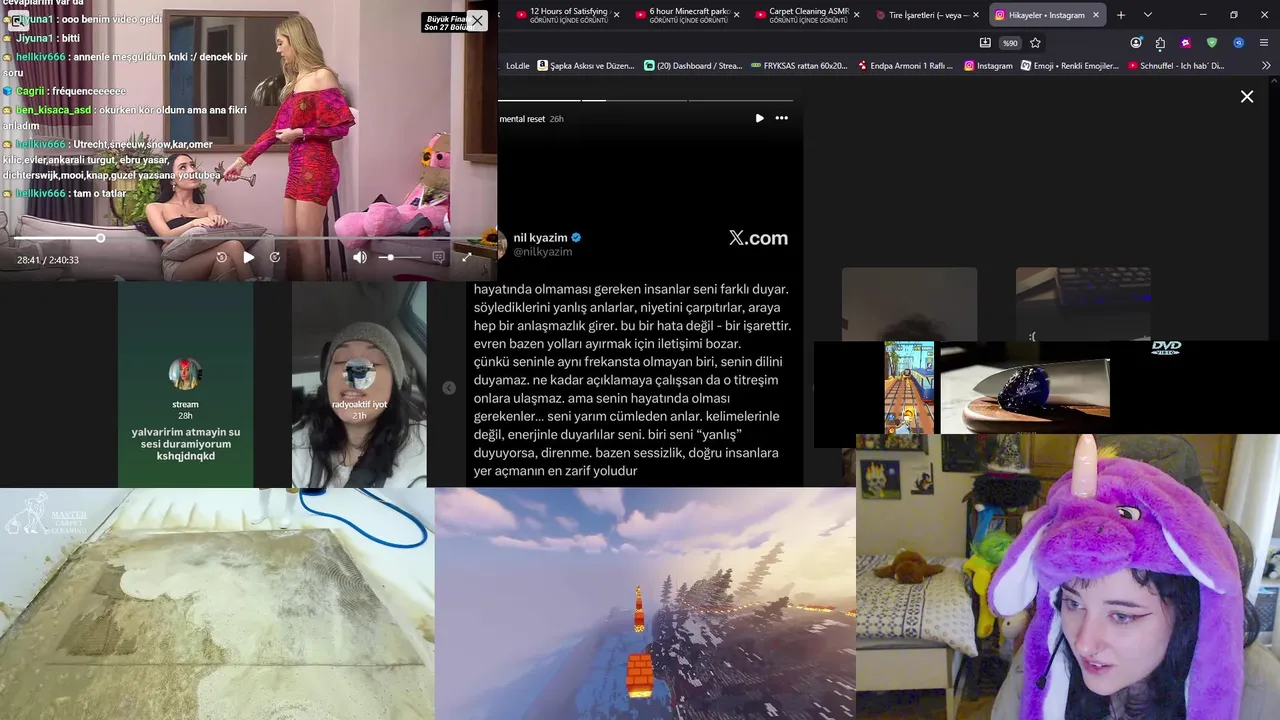Open Şapka Askısı ve Düzen bookmark

(x=586, y=66)
